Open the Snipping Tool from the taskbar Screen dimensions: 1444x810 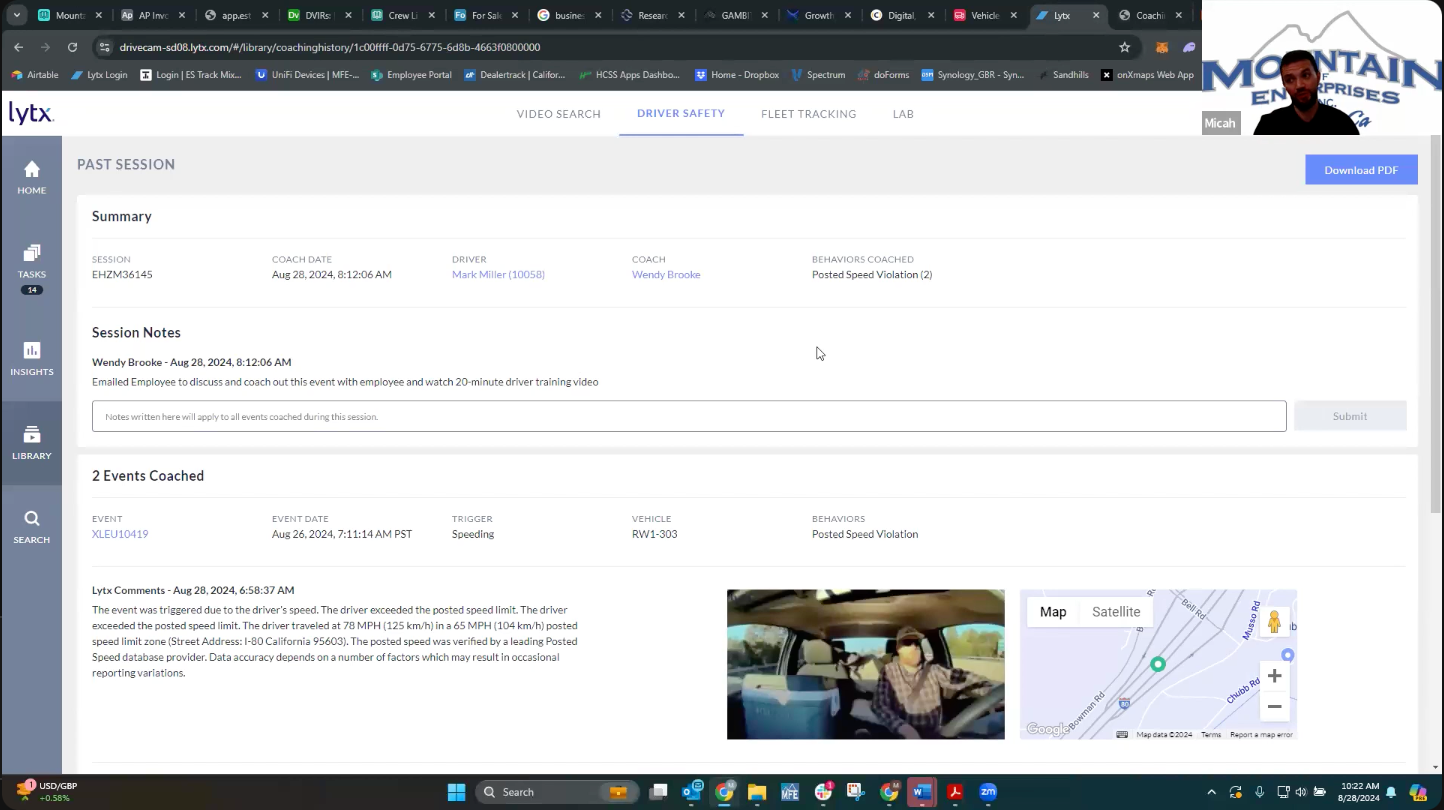pos(856,792)
